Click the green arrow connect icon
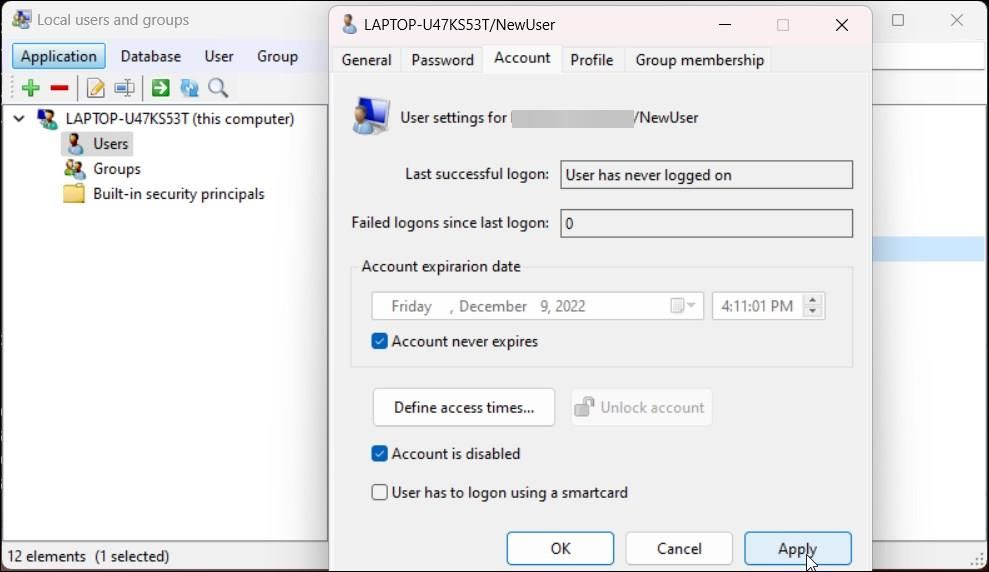The width and height of the screenshot is (989, 572). (x=161, y=88)
